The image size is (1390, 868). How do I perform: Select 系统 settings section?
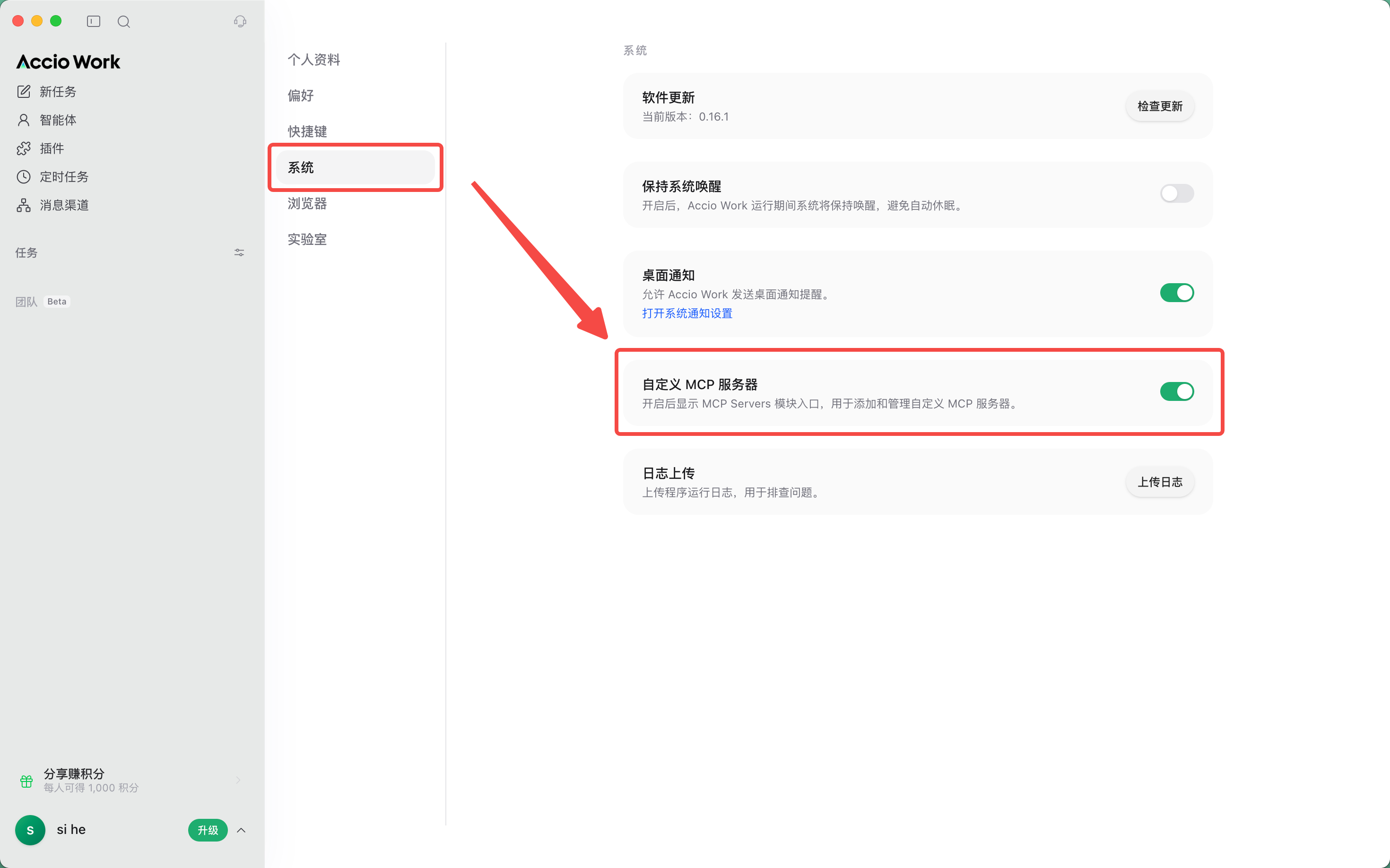(x=356, y=168)
